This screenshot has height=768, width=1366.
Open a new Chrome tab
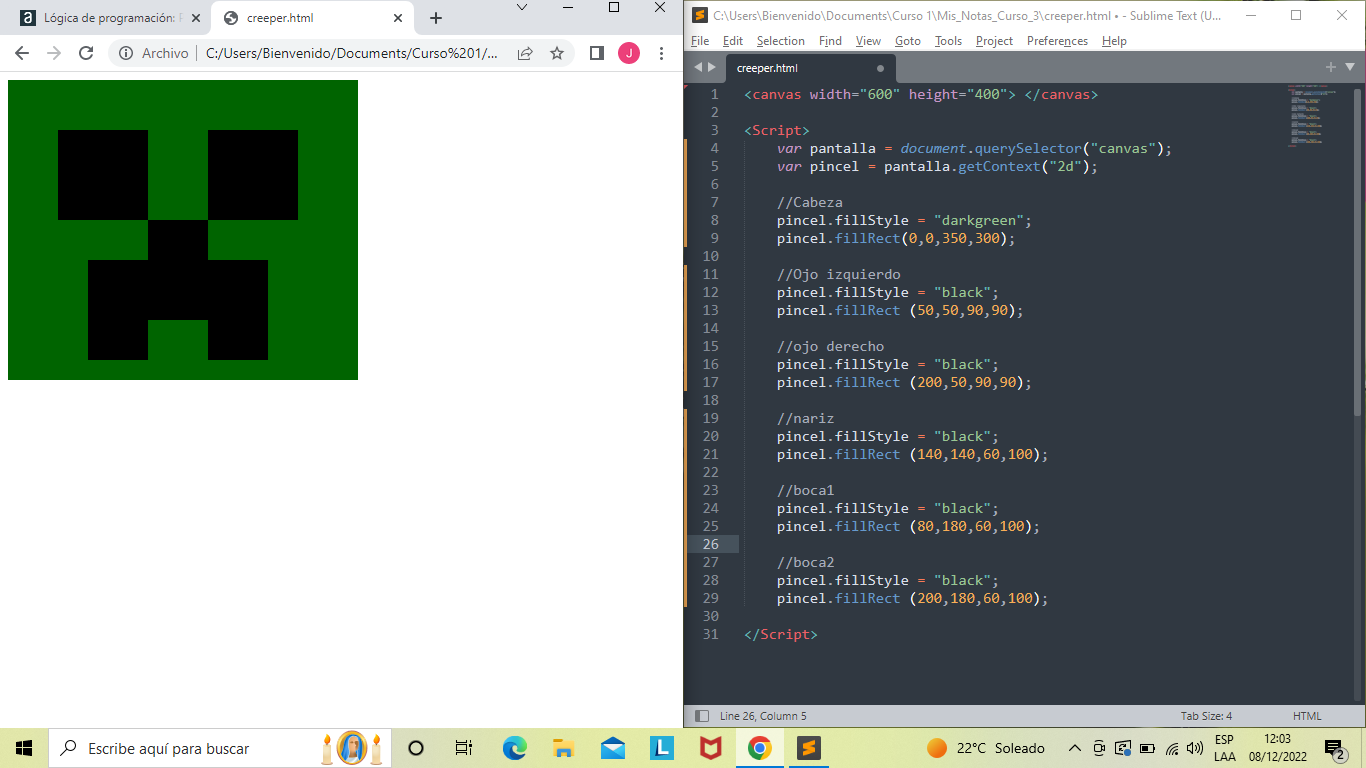point(435,18)
